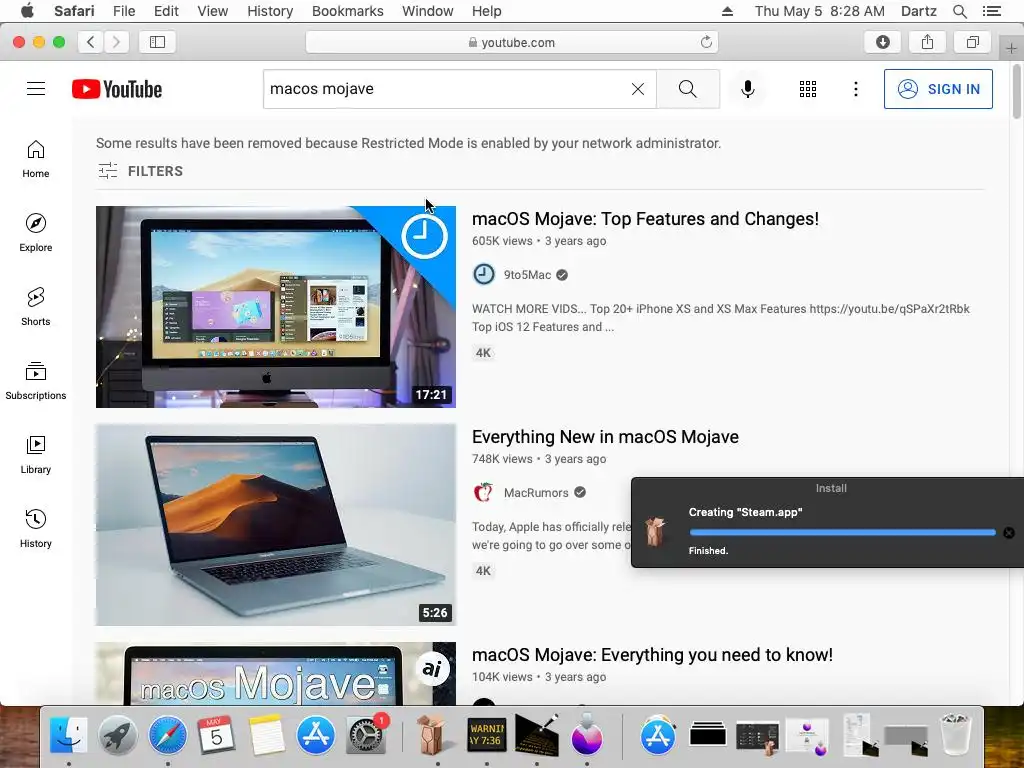1024x768 pixels.
Task: Open Notification Center list icon
Action: click(x=991, y=11)
